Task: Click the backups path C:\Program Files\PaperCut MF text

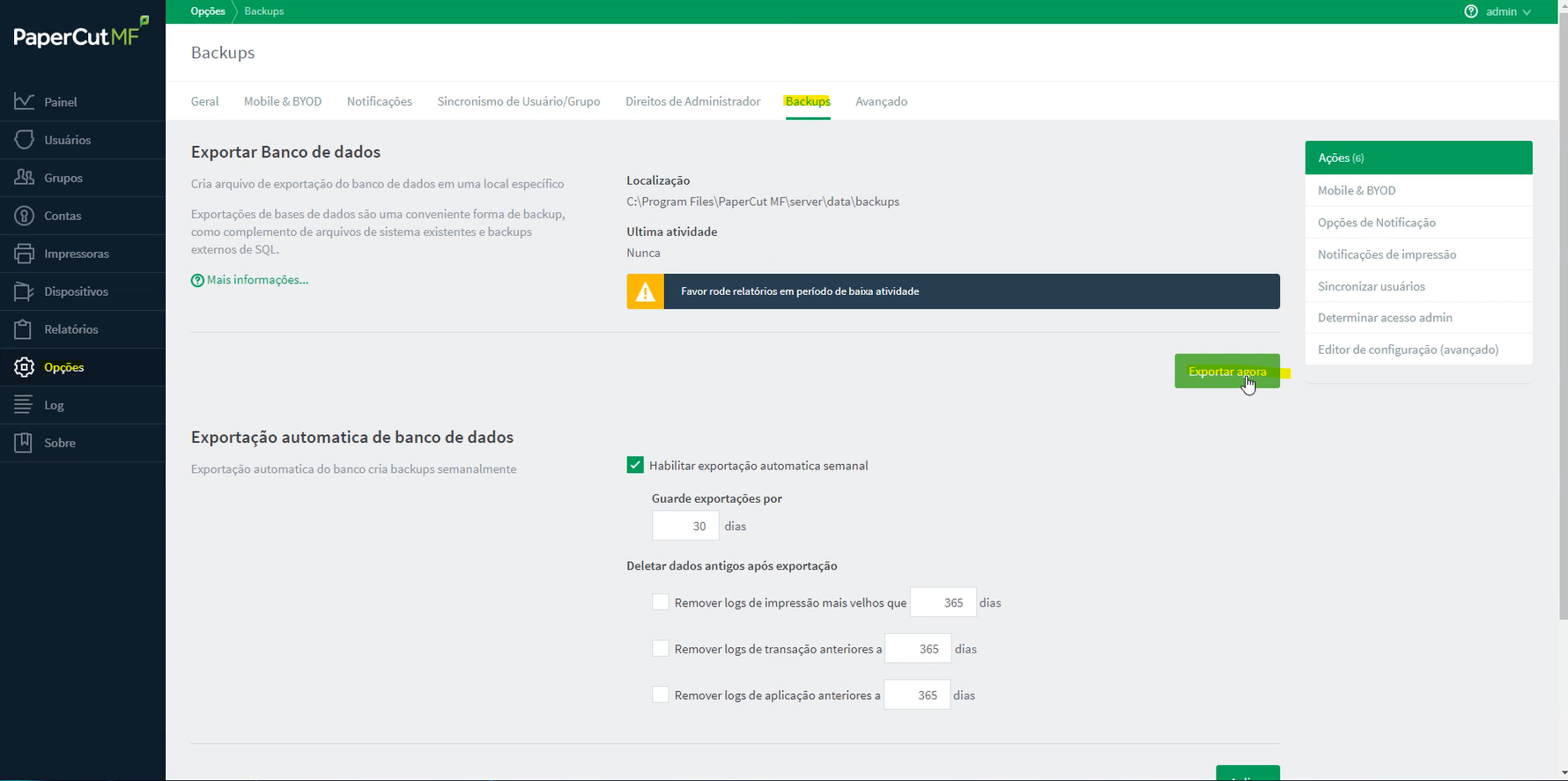Action: tap(763, 202)
